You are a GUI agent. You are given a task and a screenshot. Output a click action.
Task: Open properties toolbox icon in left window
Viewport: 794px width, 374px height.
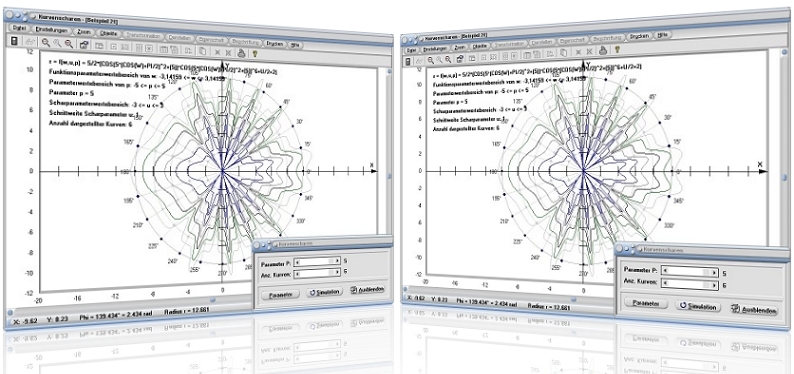[84, 45]
